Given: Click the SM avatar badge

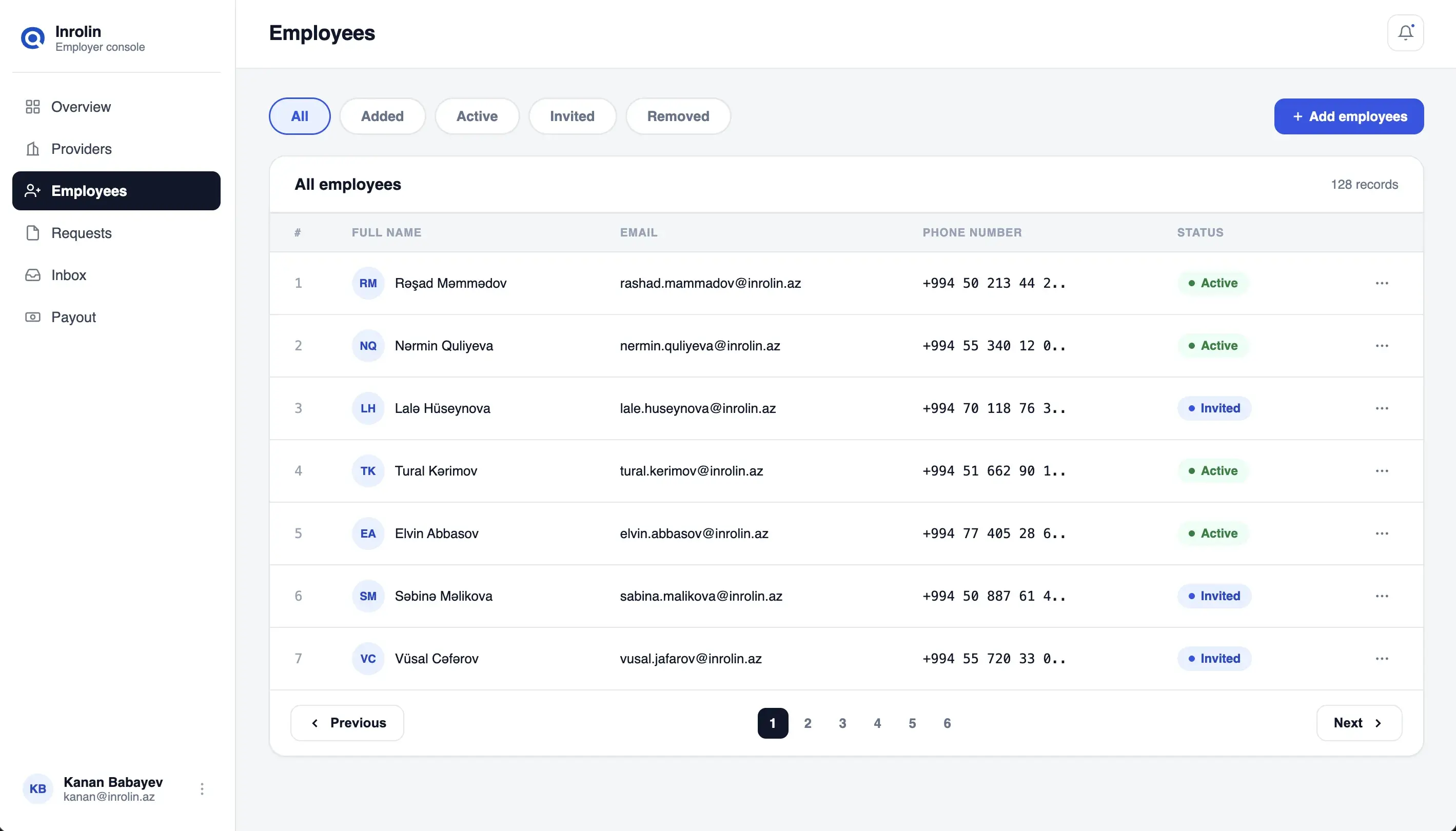Looking at the screenshot, I should coord(368,596).
